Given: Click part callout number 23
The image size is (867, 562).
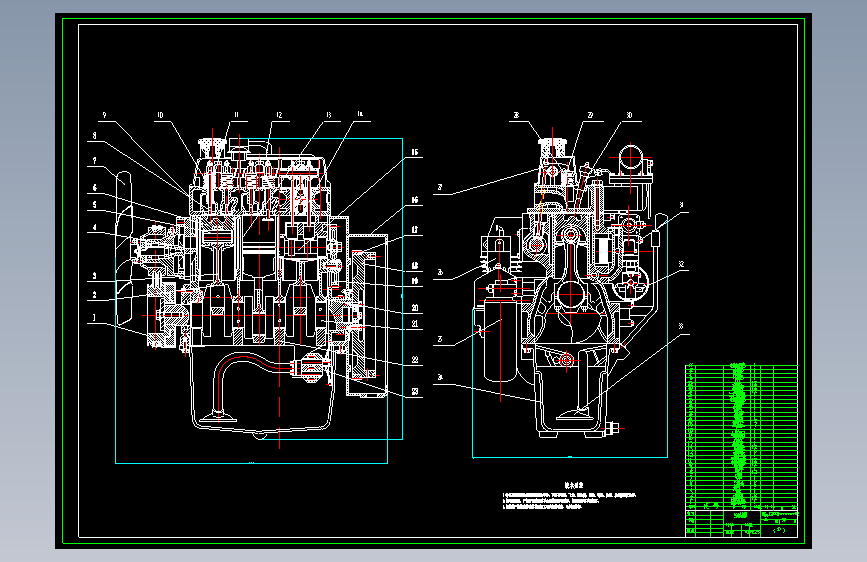Looking at the screenshot, I should point(415,392).
